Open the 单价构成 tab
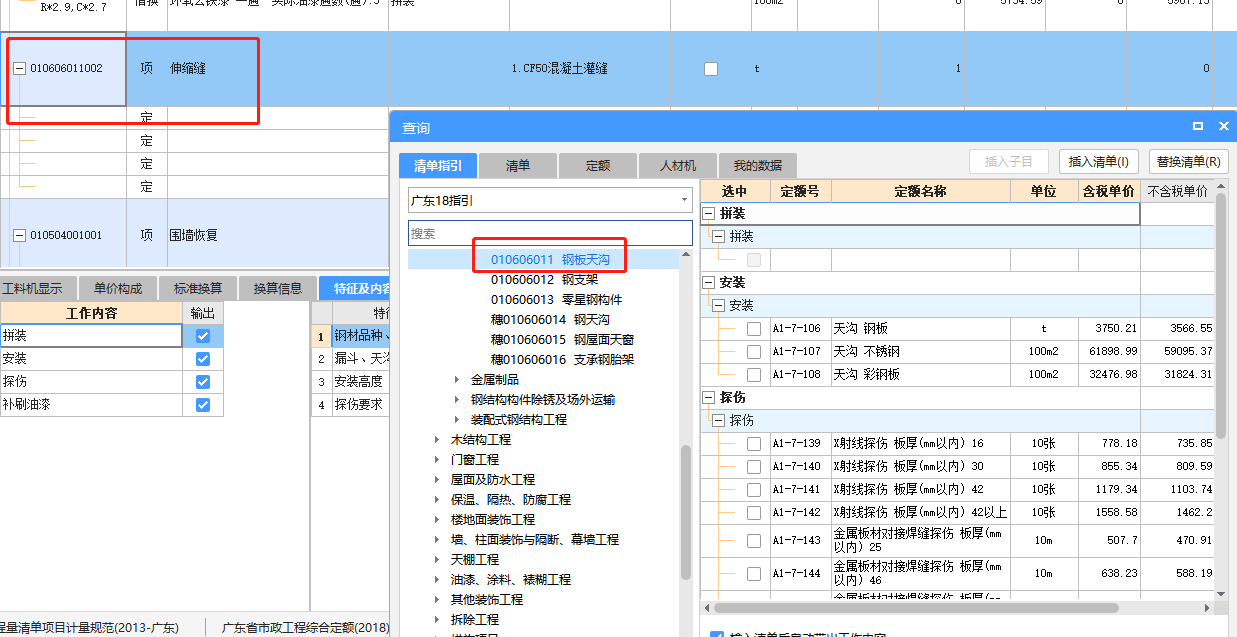Viewport: 1237px width, 637px height. [x=118, y=289]
